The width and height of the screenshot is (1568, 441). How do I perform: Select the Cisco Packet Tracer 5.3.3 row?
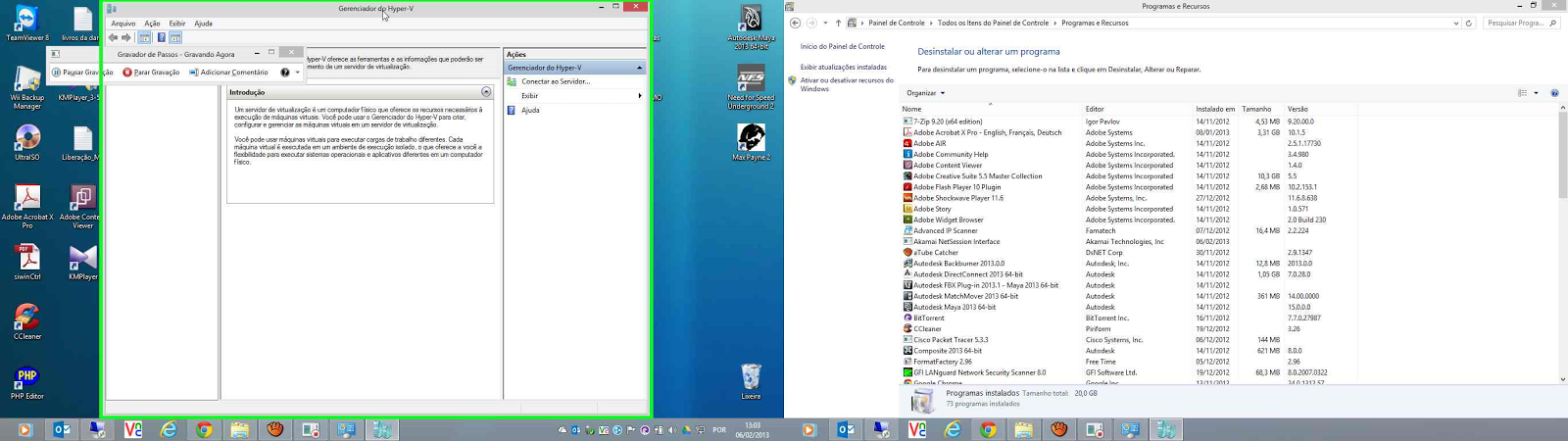[x=1127, y=339]
